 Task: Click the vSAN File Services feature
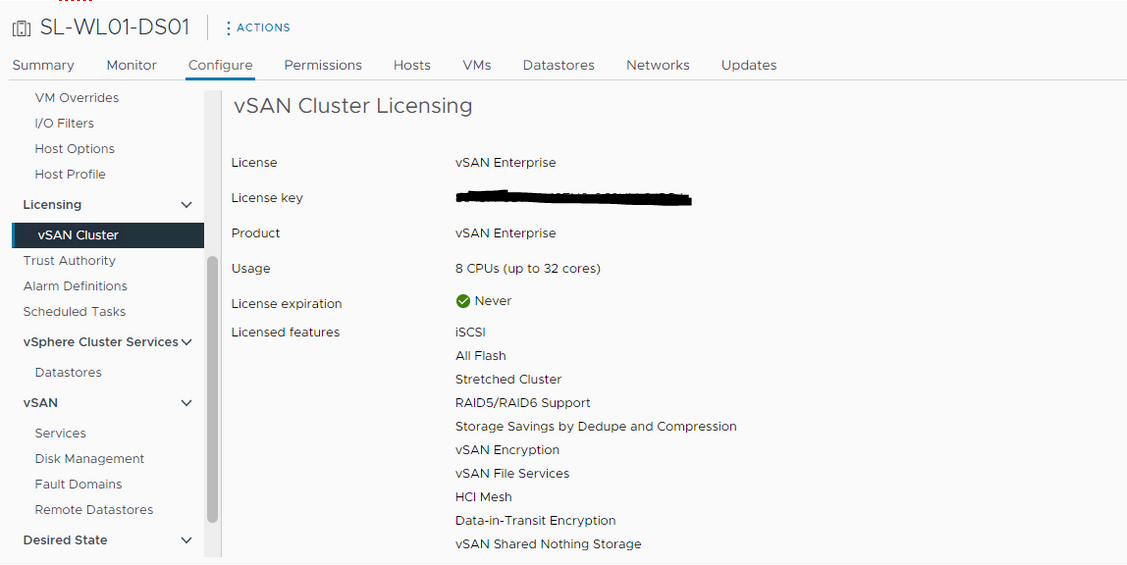512,474
